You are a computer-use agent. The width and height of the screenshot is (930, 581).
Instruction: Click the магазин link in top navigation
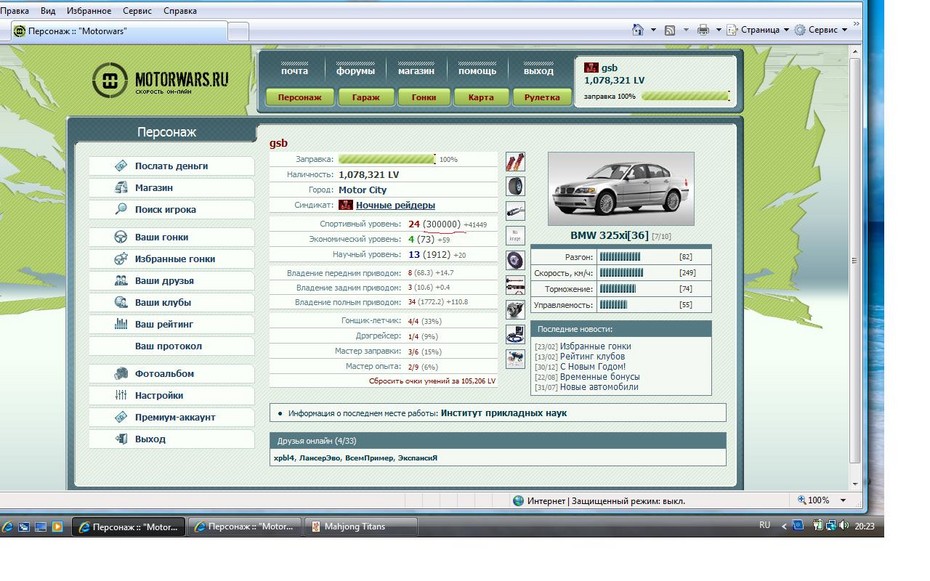tap(416, 69)
